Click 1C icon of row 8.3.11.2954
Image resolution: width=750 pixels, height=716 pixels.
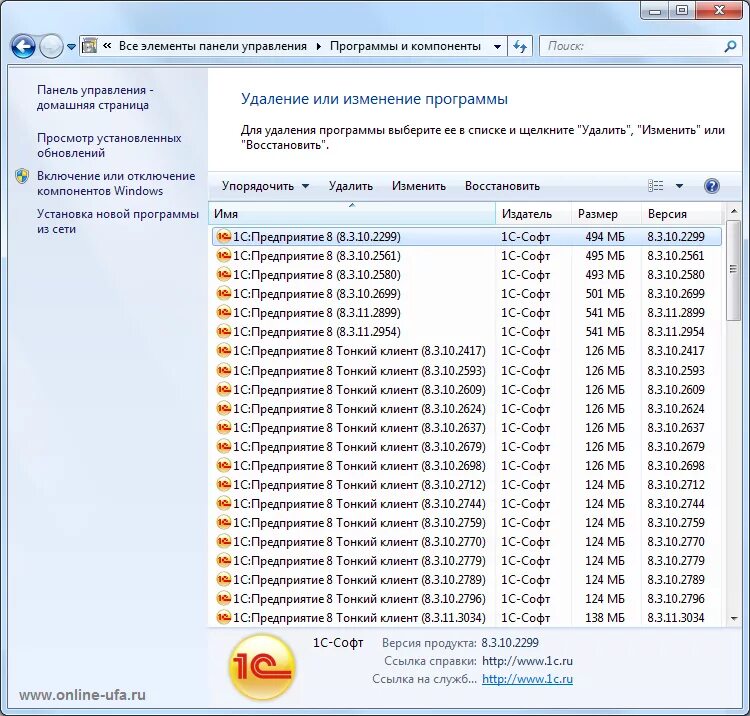click(223, 331)
